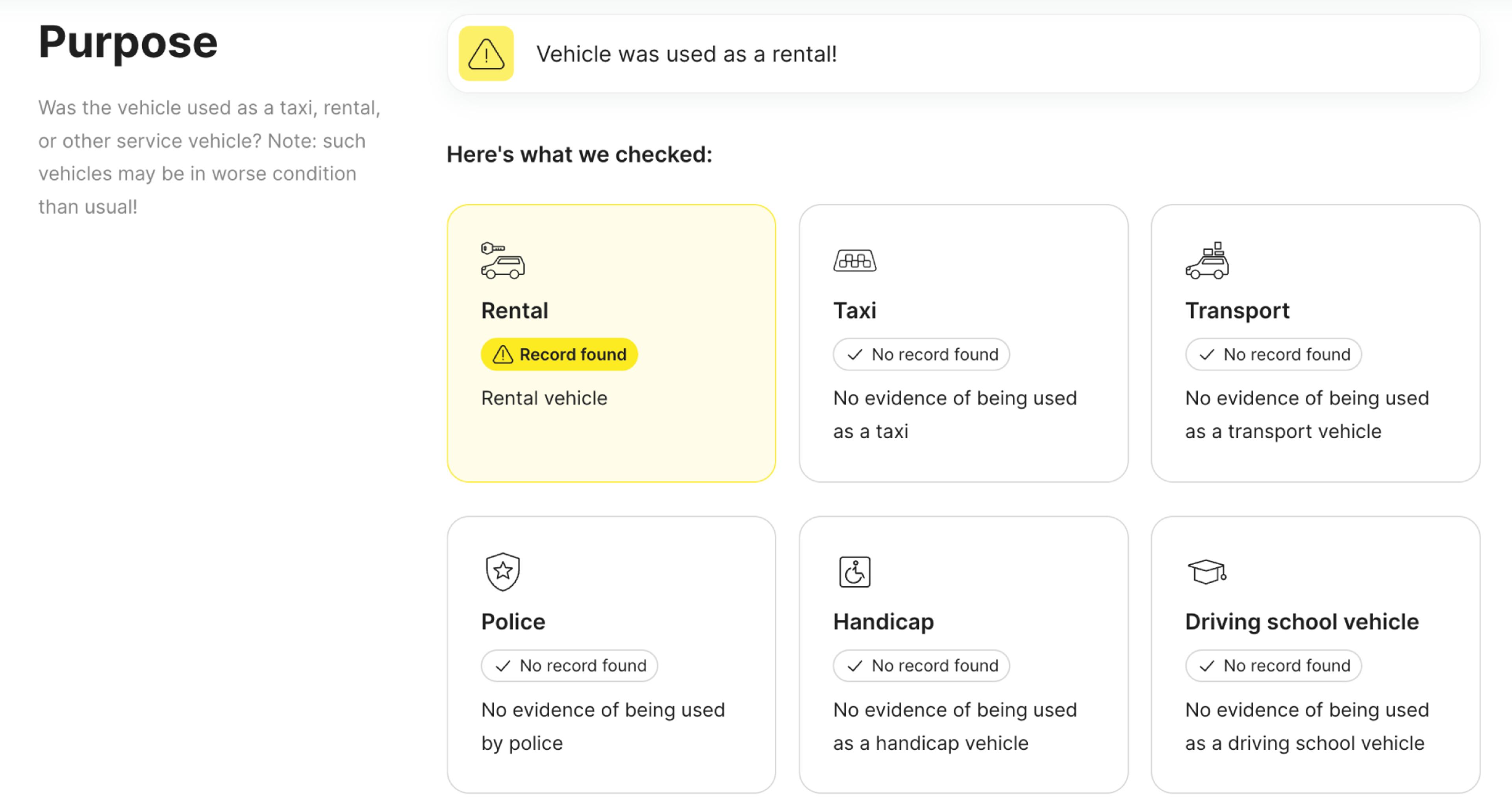This screenshot has width=1512, height=808.
Task: Click the yellow warning triangle icon in the banner
Action: pos(485,54)
